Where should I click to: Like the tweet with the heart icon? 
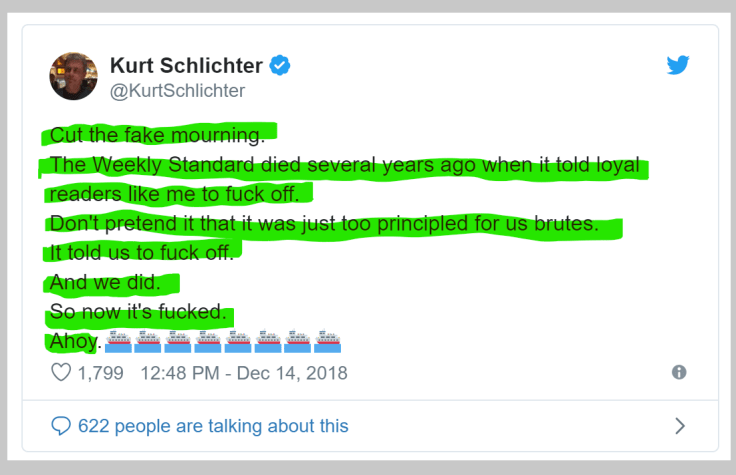61,373
